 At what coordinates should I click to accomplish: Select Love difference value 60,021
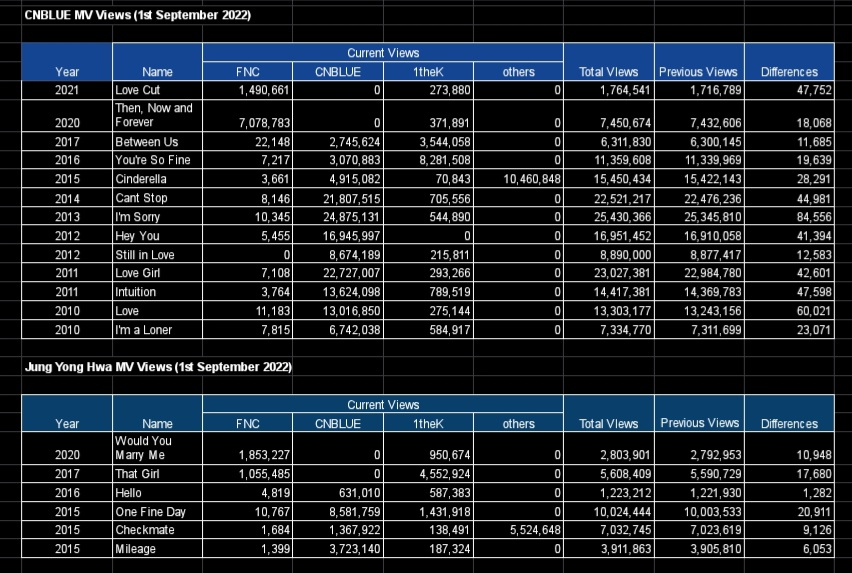(x=790, y=311)
